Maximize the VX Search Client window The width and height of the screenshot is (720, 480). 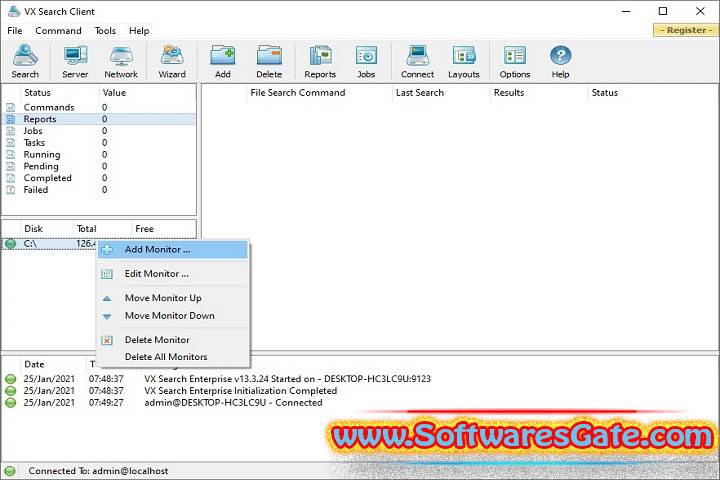[x=663, y=11]
